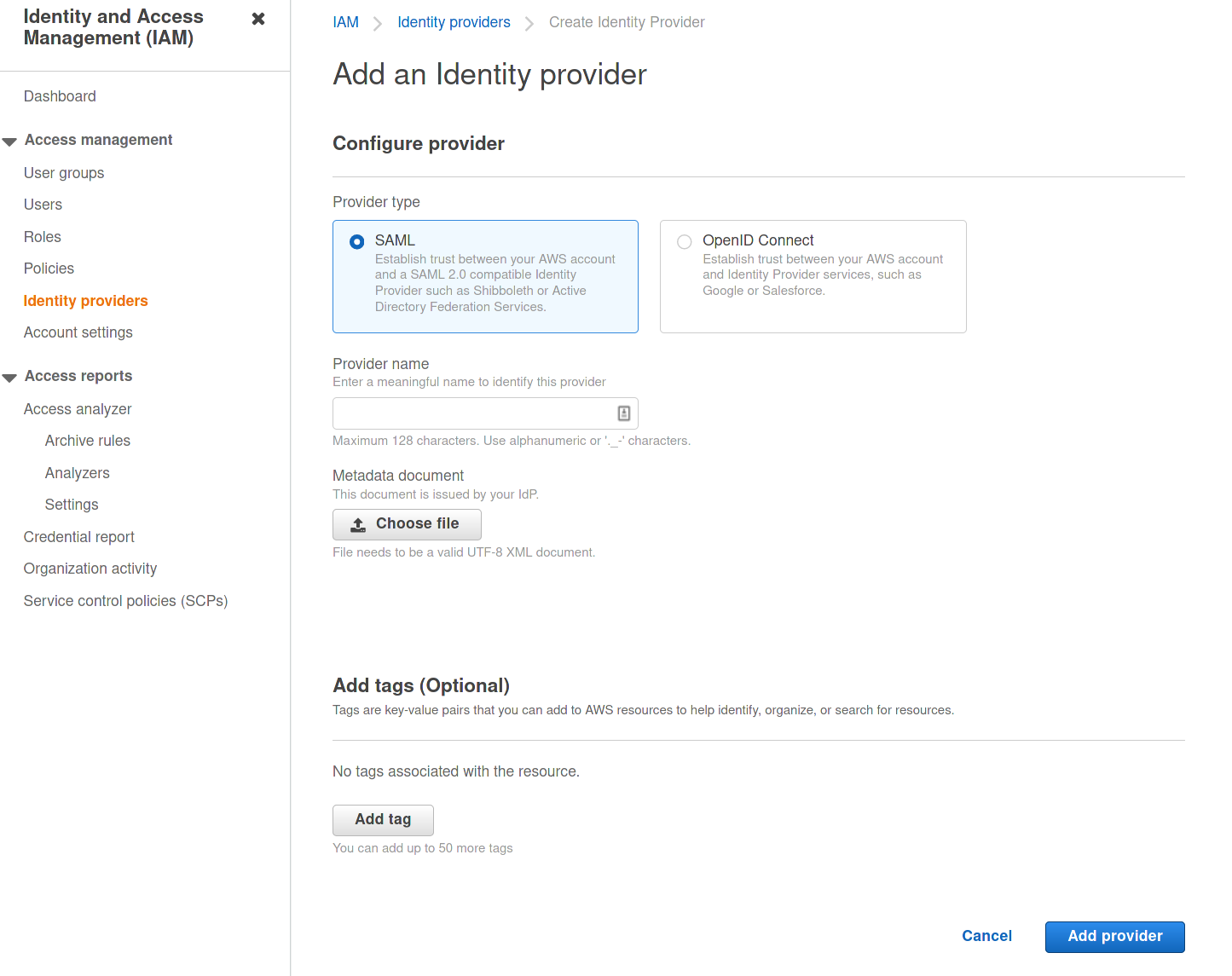1232x976 pixels.
Task: Open the Dashboard page
Action: coord(60,96)
